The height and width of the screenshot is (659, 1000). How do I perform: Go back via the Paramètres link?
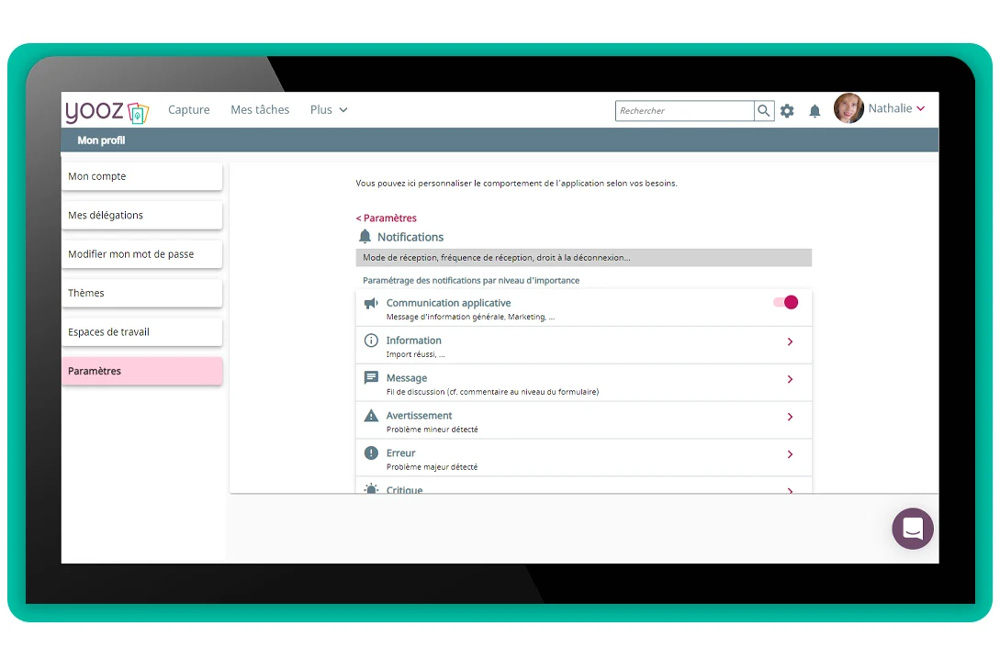click(x=387, y=218)
